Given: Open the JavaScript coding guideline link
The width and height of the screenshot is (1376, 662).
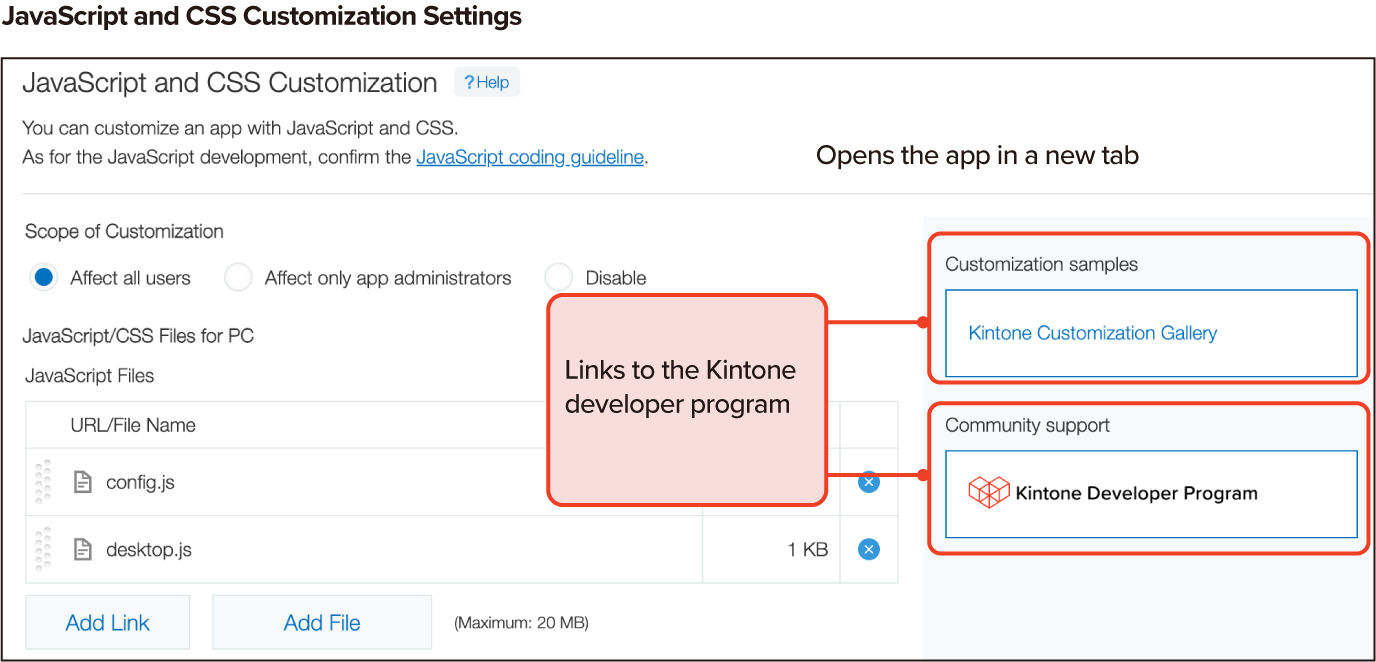Looking at the screenshot, I should point(530,157).
